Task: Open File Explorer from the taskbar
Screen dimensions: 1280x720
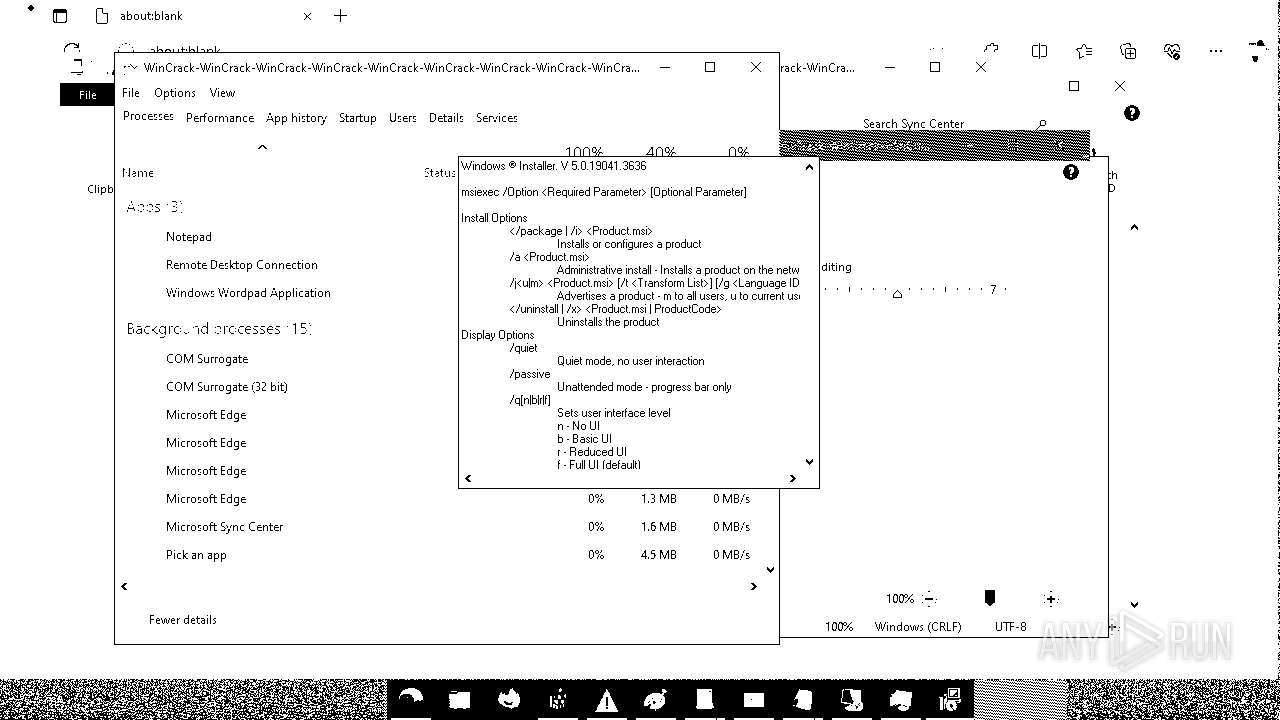Action: pos(459,699)
